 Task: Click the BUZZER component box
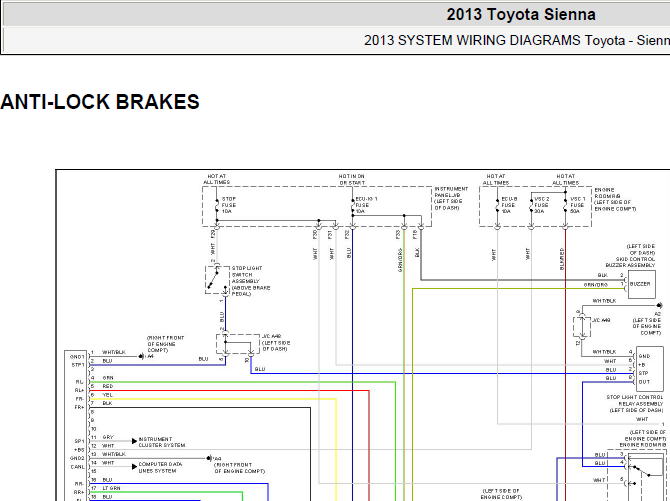point(641,284)
